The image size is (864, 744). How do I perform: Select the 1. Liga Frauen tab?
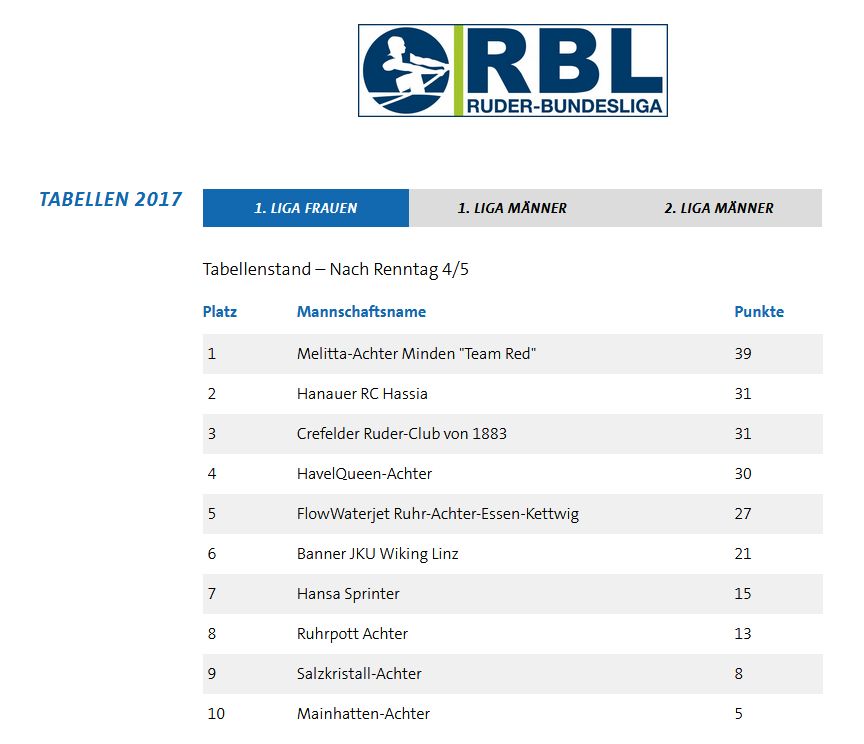305,208
